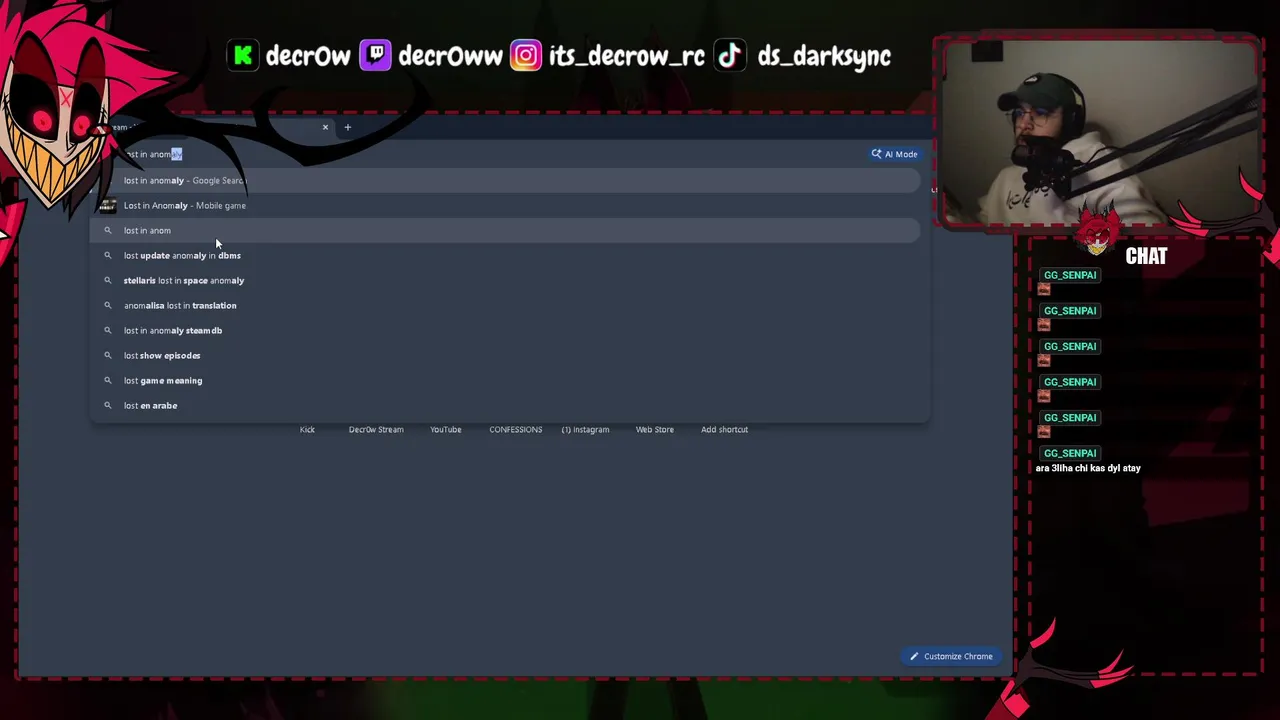Select 'lost in anomaly - Google Search' suggestion
1280x720 pixels.
tap(505, 180)
